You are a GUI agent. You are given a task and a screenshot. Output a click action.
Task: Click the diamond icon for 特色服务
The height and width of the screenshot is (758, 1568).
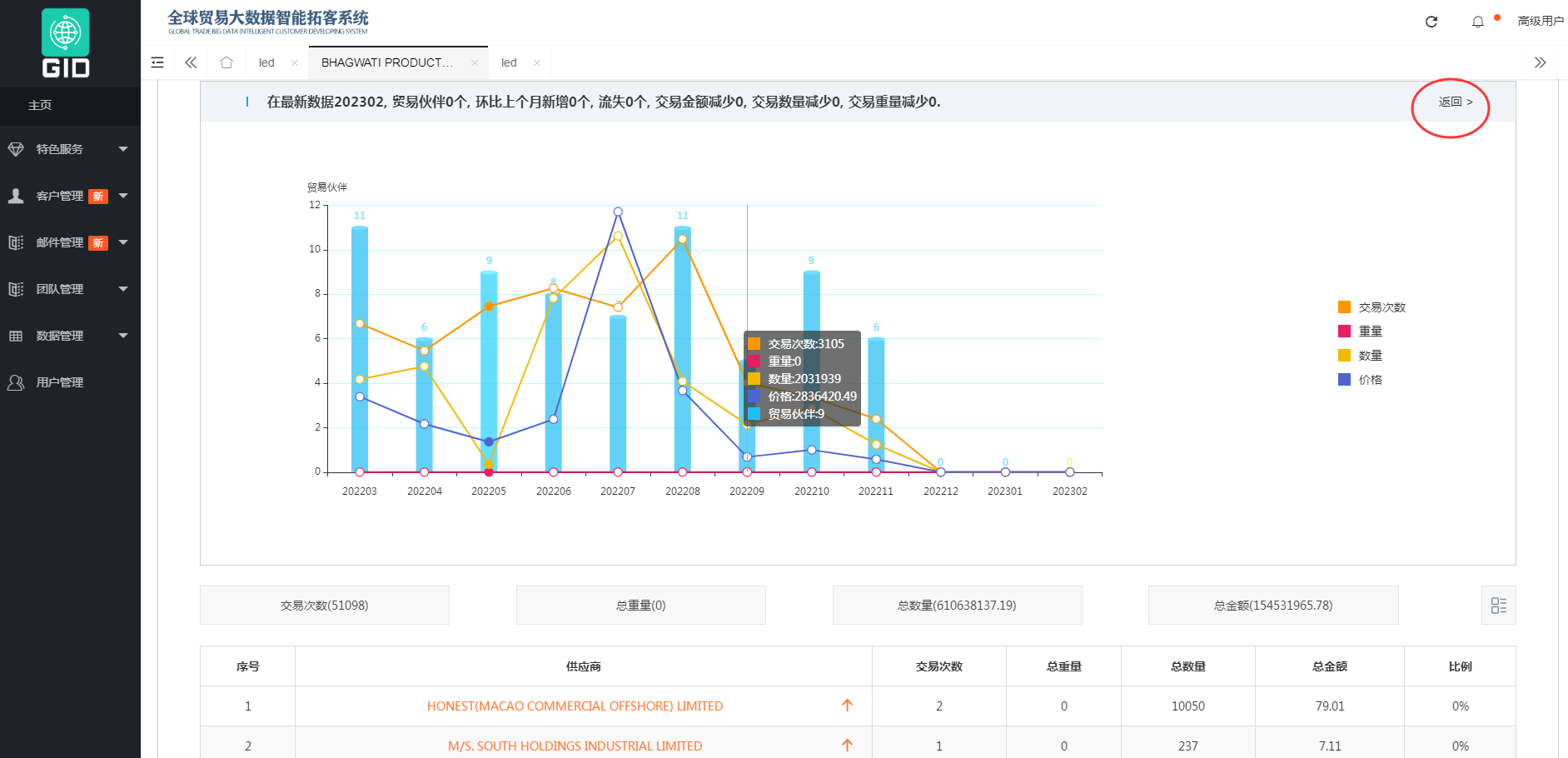click(16, 149)
